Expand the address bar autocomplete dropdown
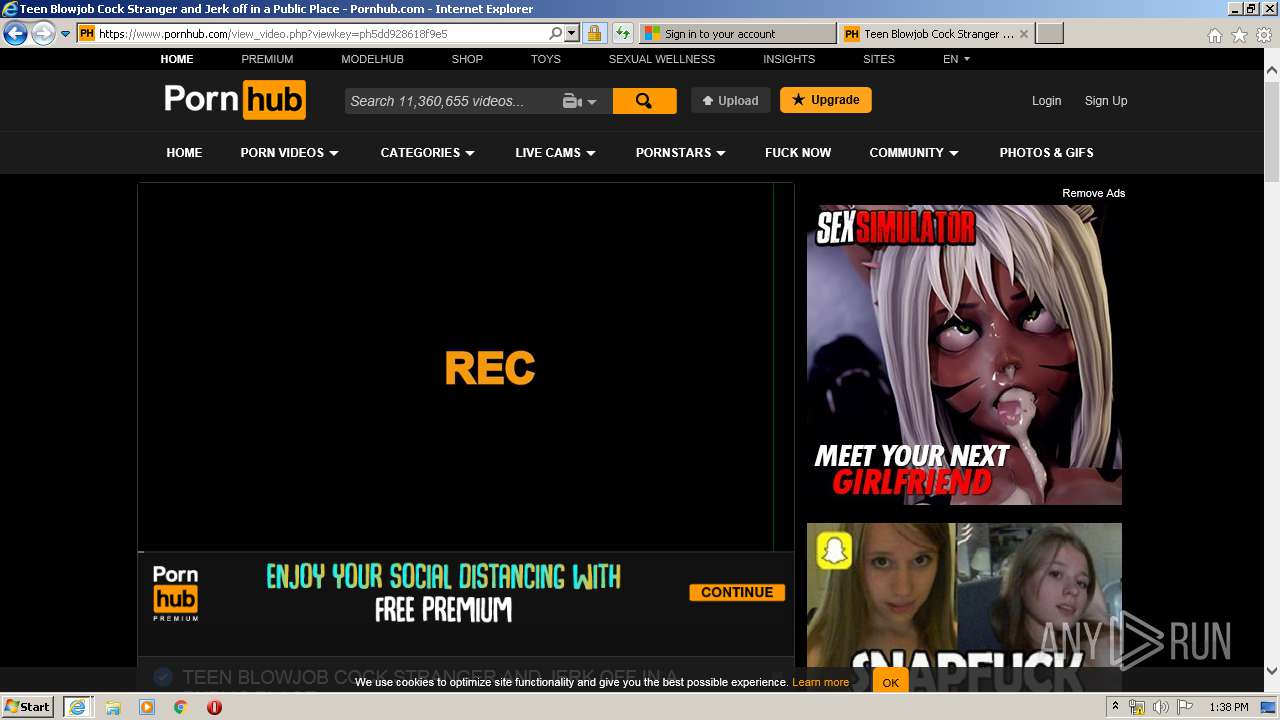The image size is (1280, 720). [572, 34]
